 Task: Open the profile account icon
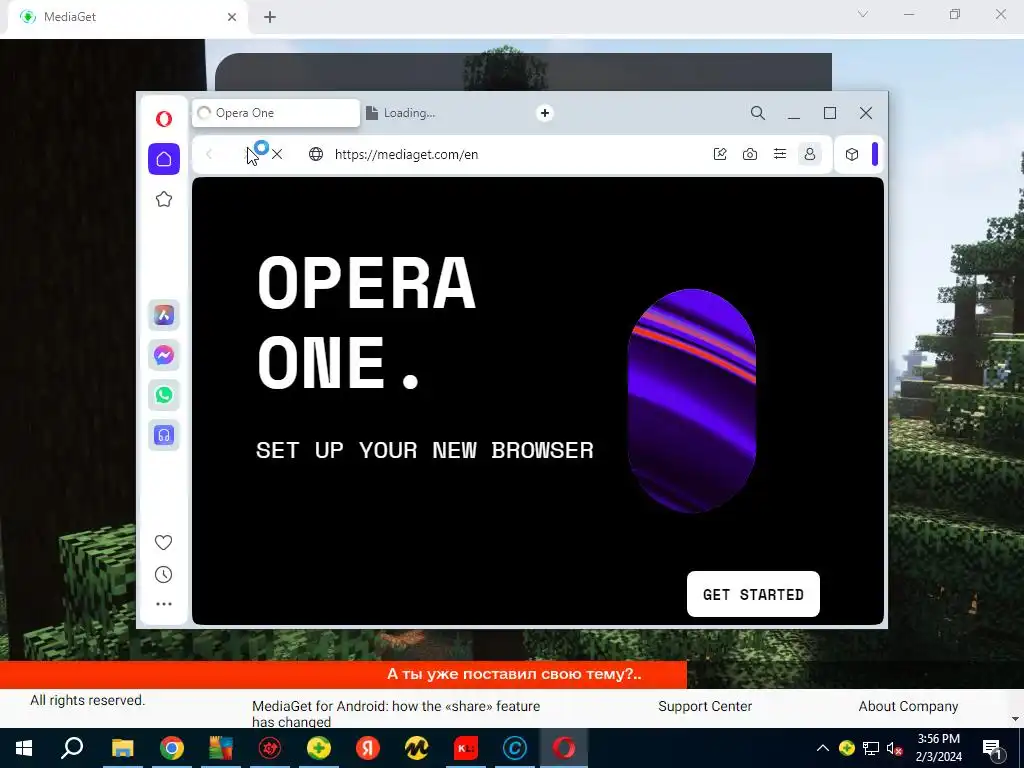(x=810, y=154)
